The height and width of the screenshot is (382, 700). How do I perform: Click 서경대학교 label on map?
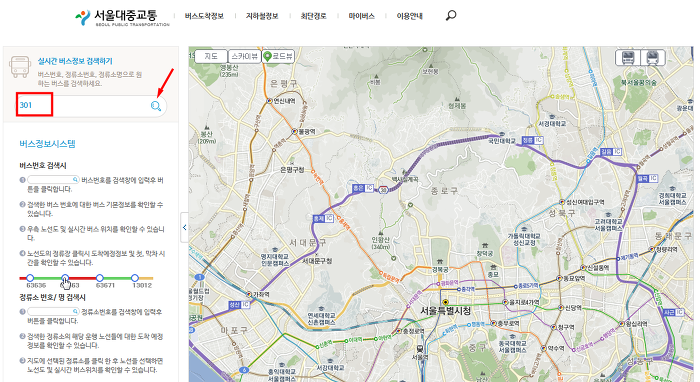point(552,124)
